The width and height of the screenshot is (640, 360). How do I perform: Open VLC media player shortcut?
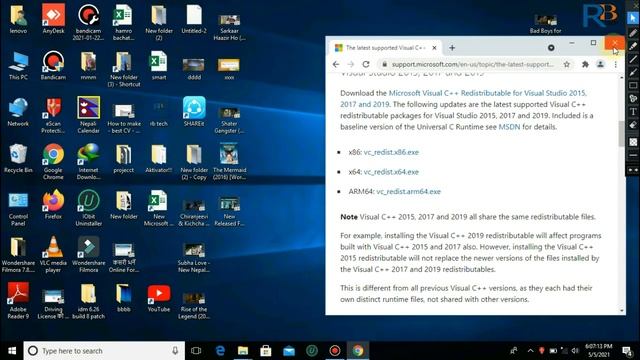pos(53,254)
